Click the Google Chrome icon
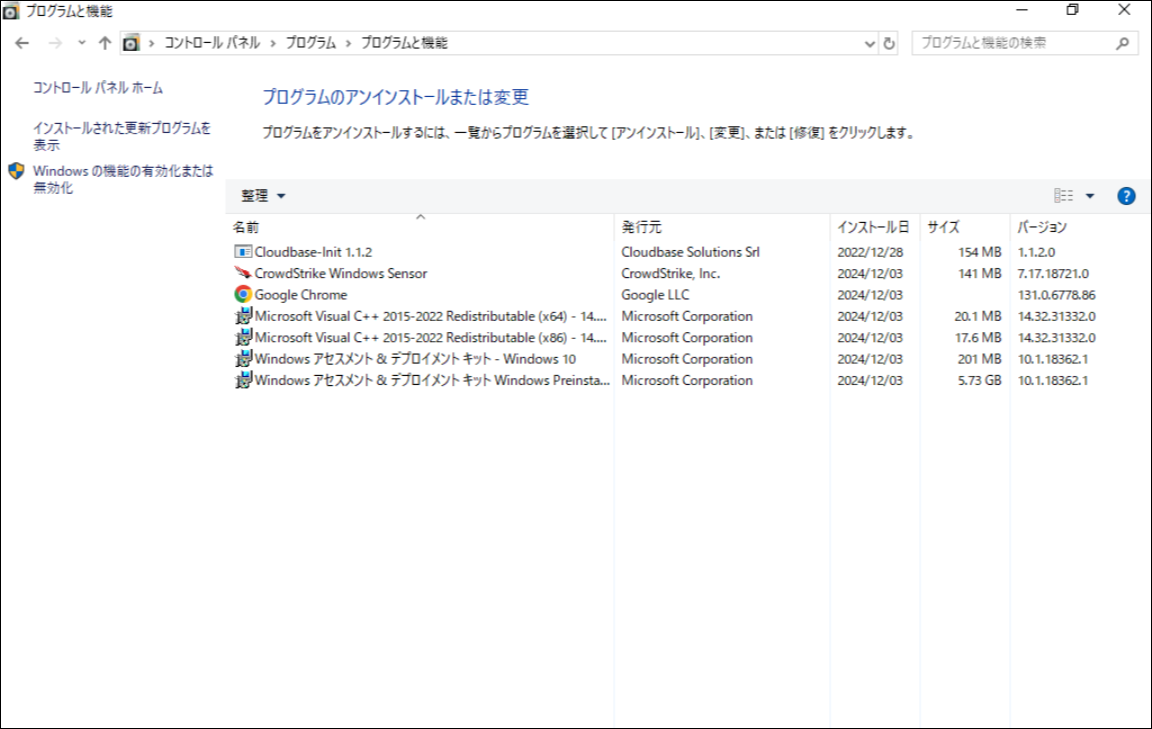This screenshot has width=1152, height=729. (242, 295)
